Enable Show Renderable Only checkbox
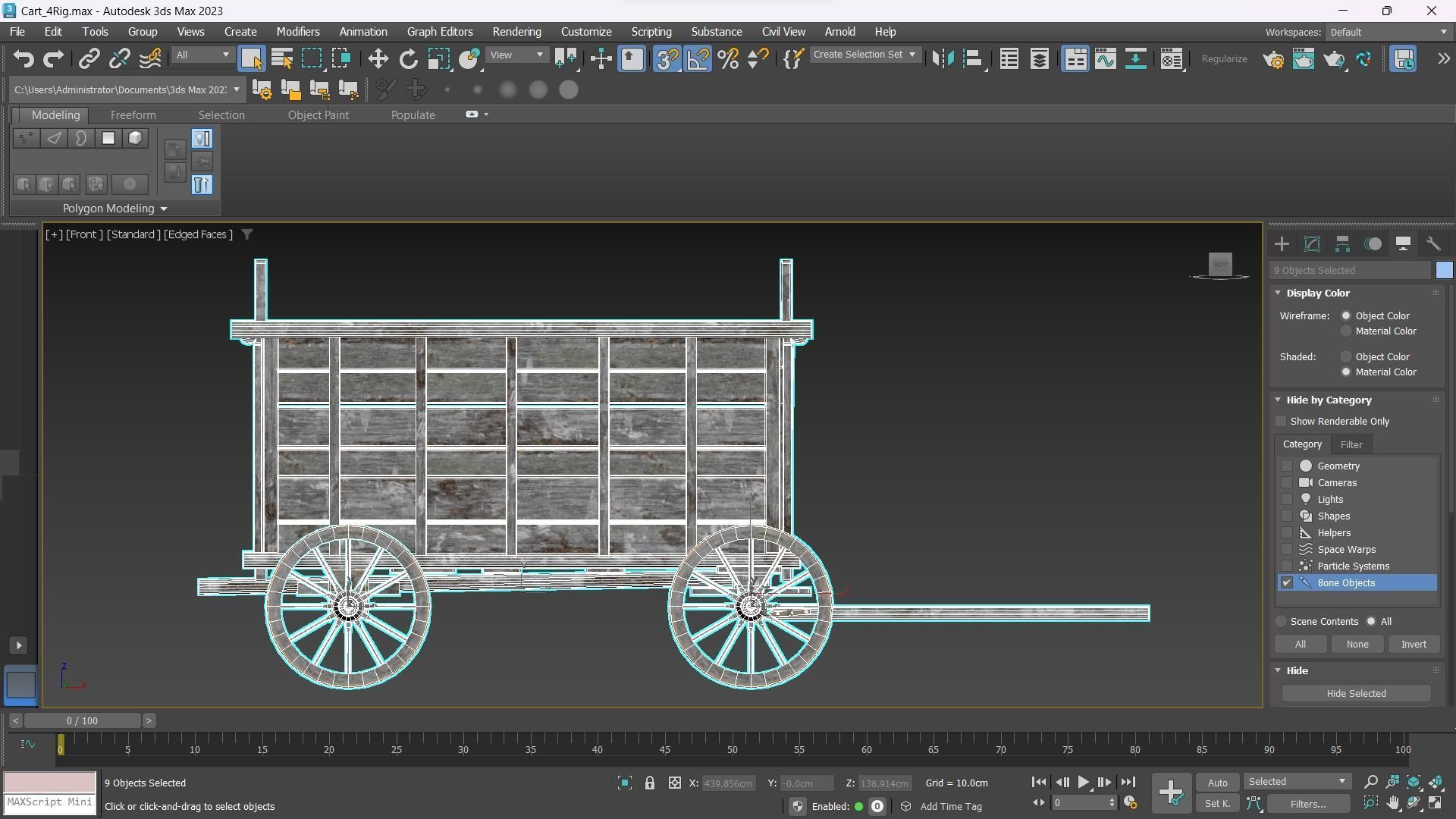1456x819 pixels. 1282,422
